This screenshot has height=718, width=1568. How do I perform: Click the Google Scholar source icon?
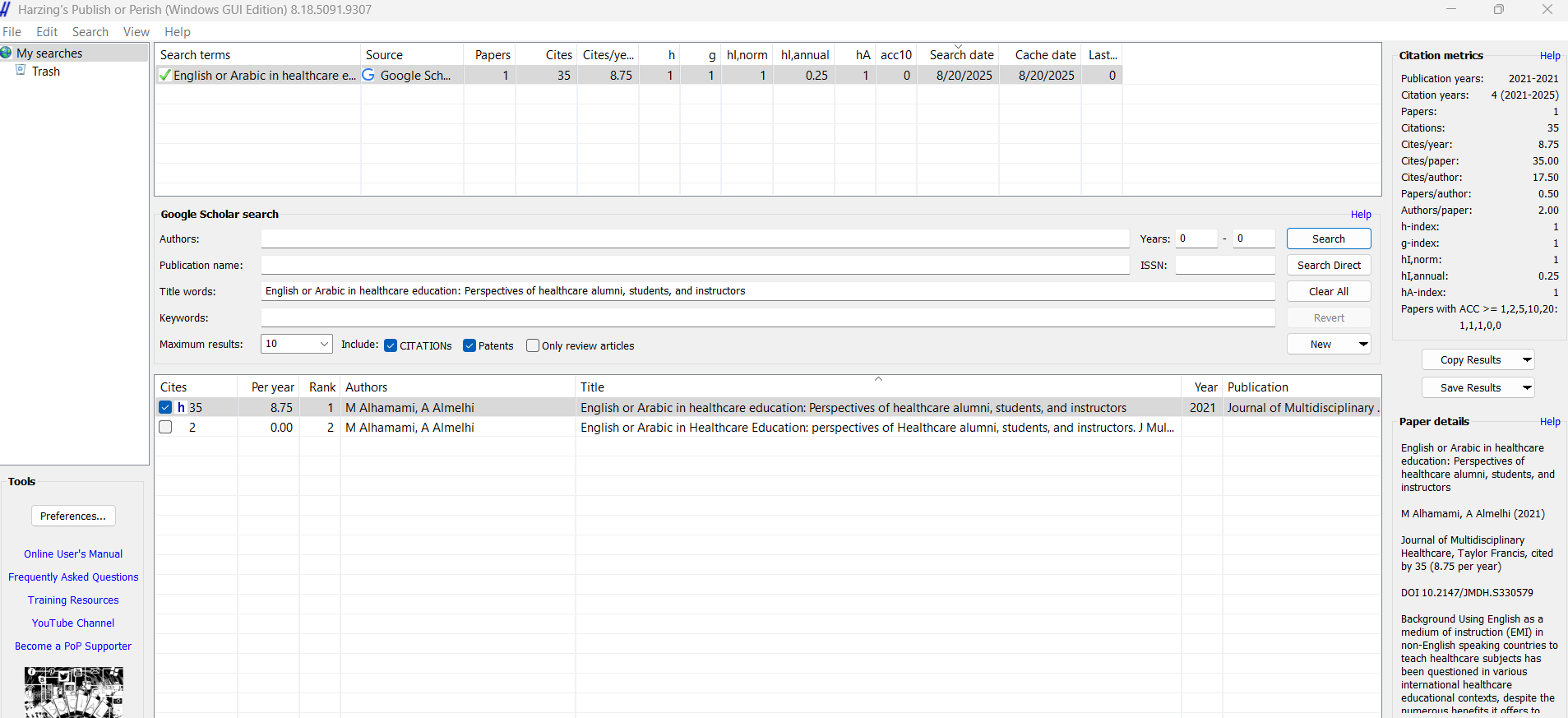pos(369,75)
